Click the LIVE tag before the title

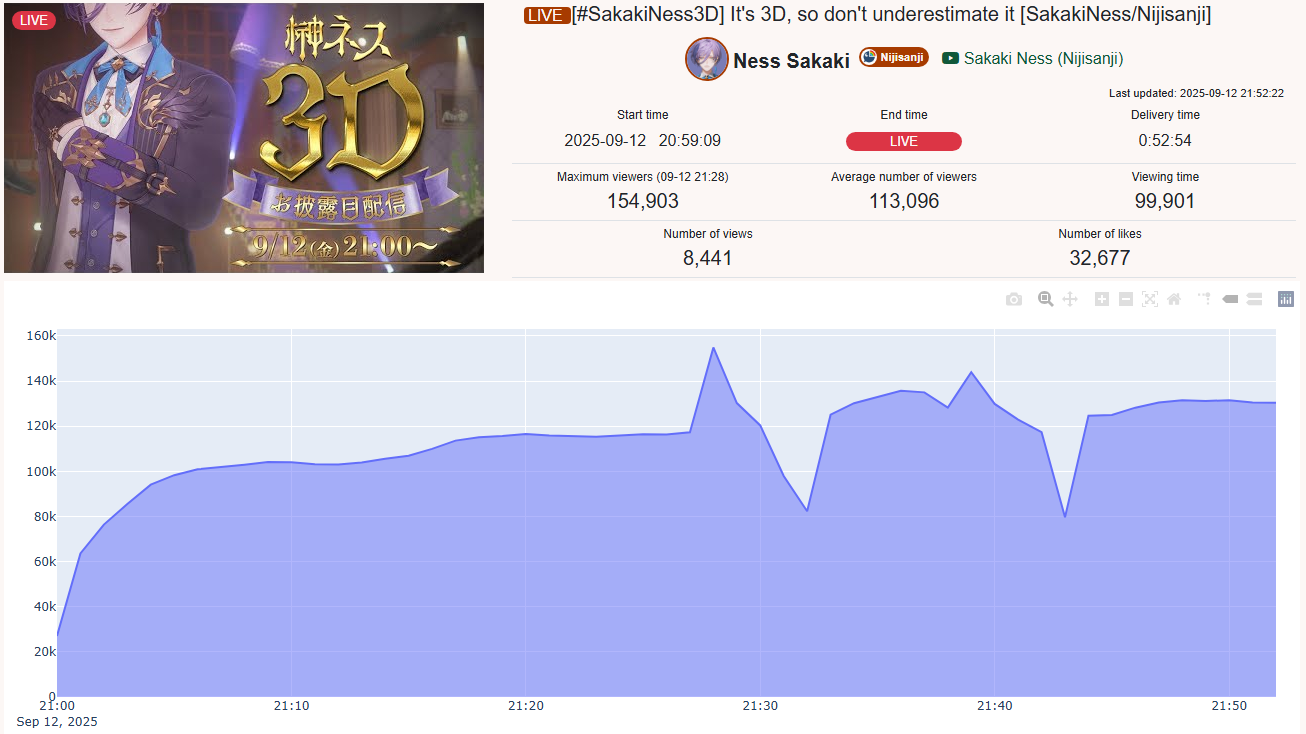(547, 15)
